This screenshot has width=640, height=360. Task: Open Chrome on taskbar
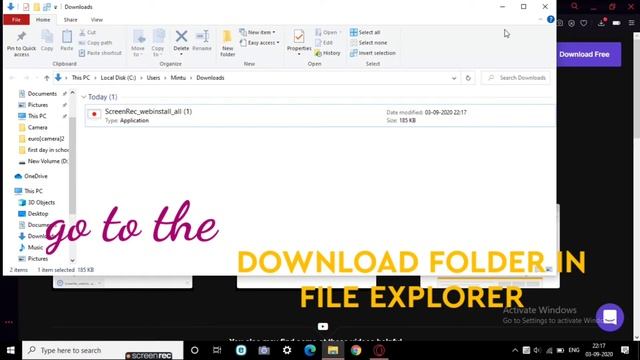click(x=356, y=350)
